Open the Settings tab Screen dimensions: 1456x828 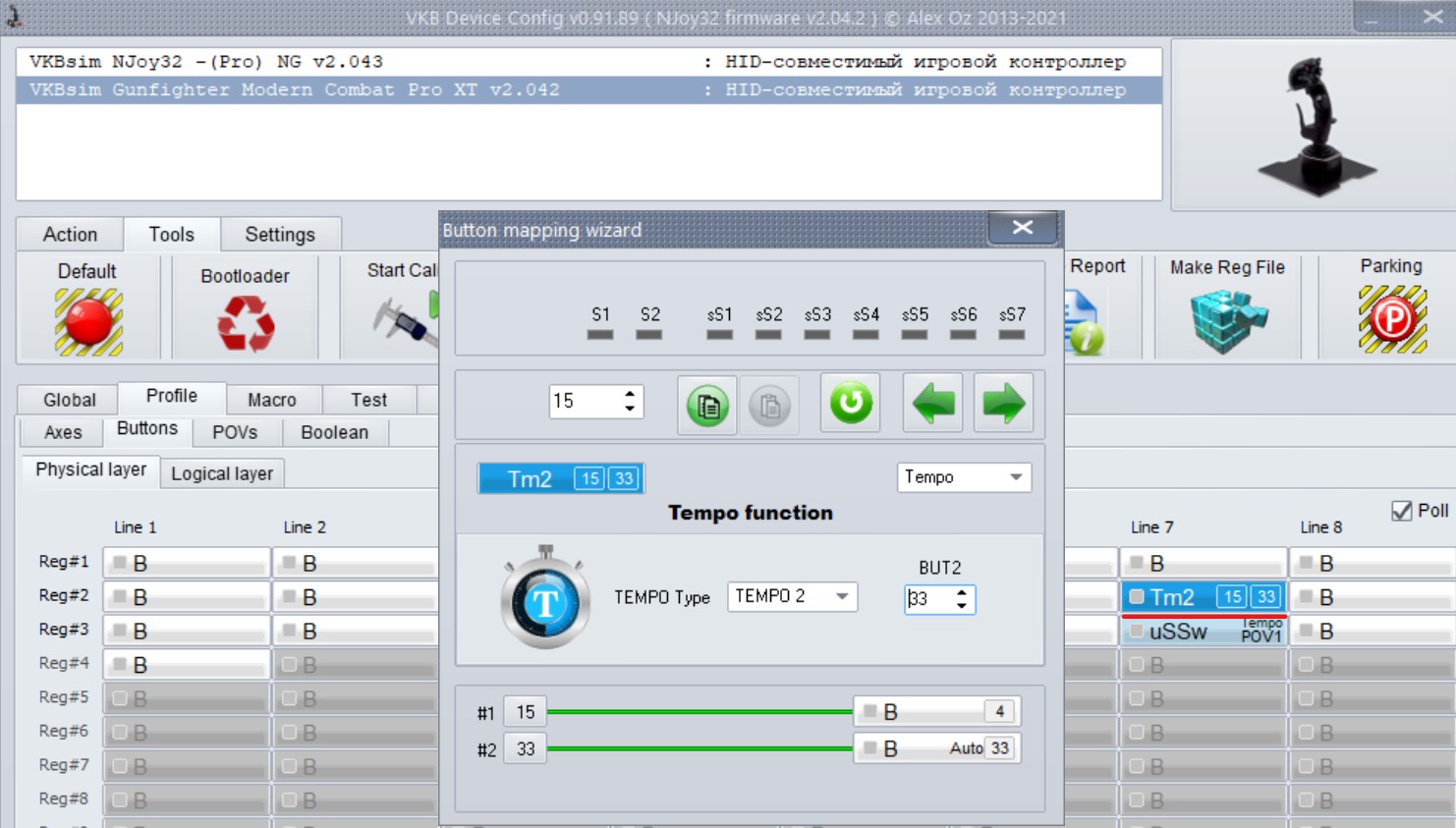280,235
